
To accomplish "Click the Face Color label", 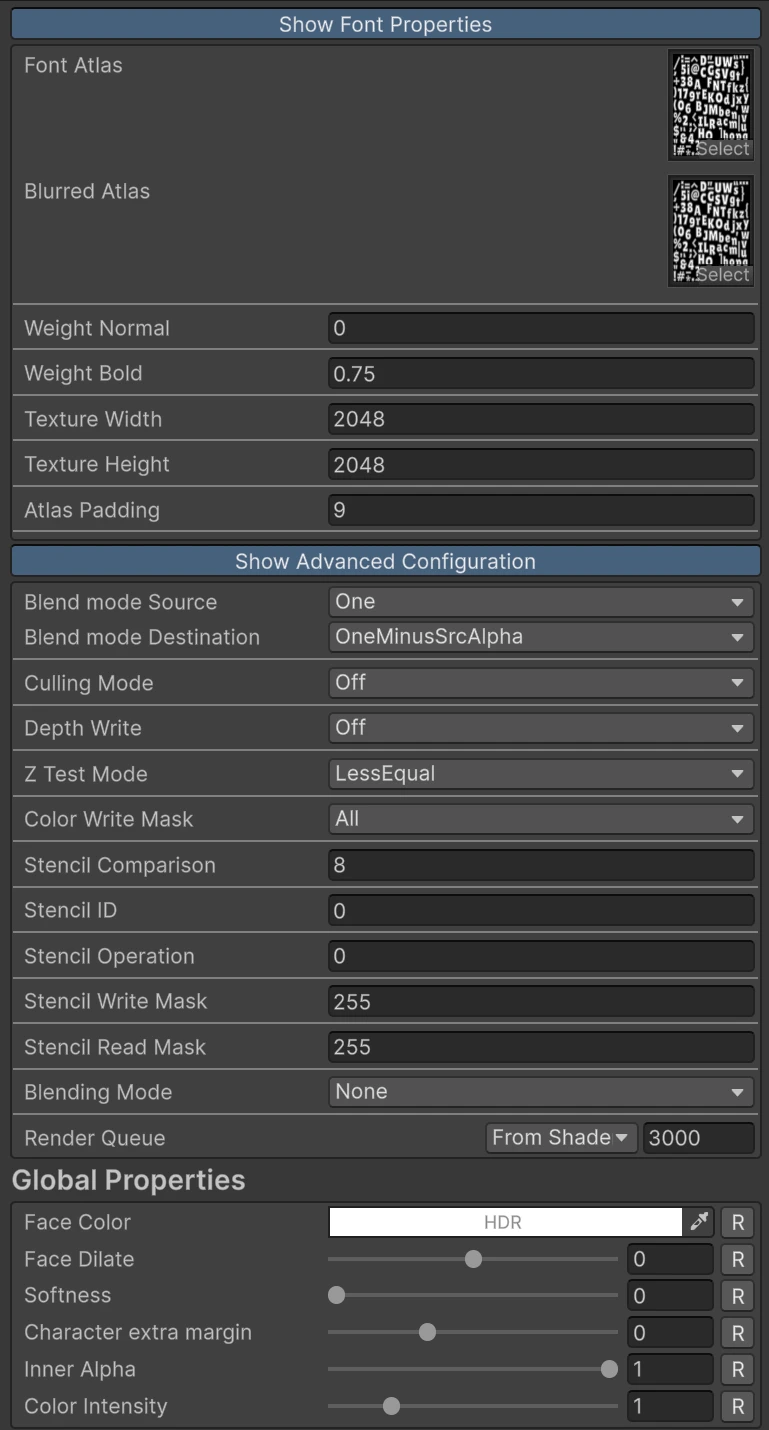I will click(x=78, y=1222).
